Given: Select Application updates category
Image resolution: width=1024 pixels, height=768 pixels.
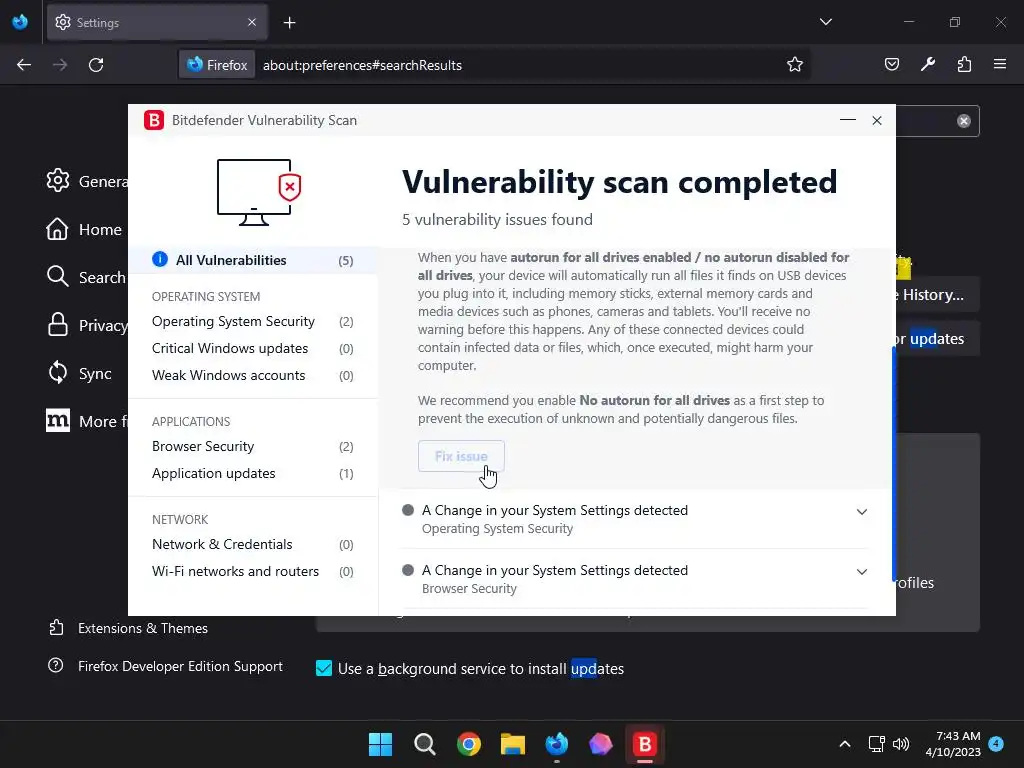Looking at the screenshot, I should click(253, 473).
